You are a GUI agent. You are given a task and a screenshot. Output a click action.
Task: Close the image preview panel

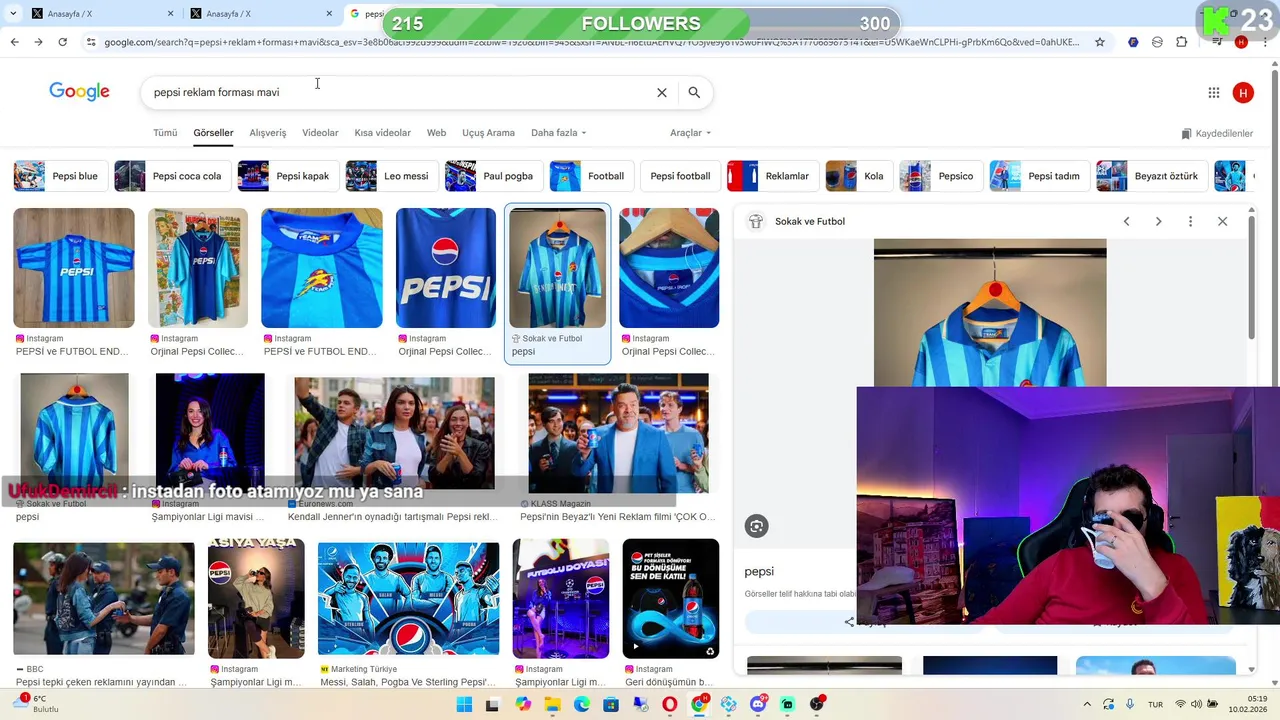point(1222,221)
